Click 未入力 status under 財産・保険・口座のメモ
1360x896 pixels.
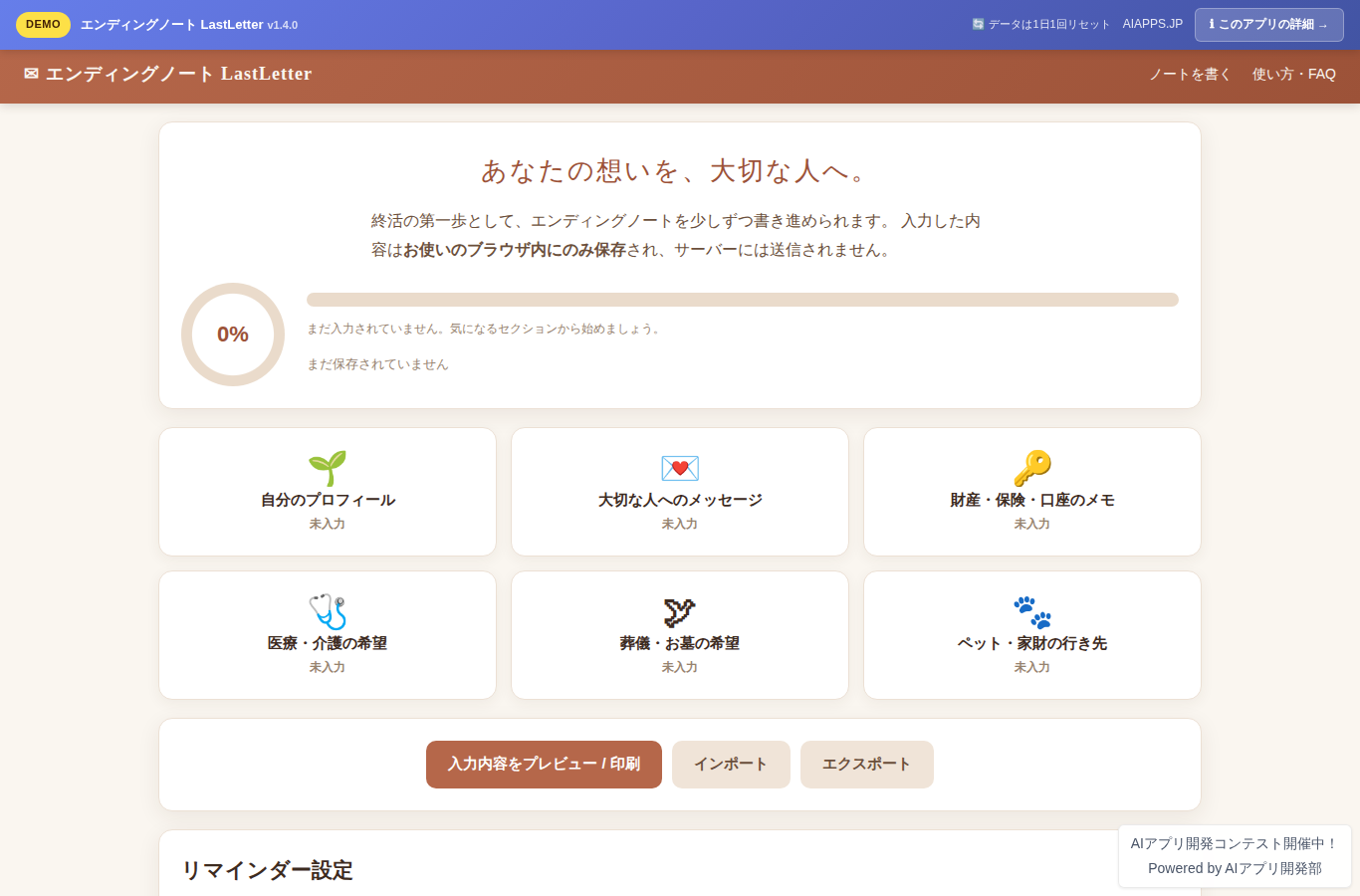coord(1032,524)
